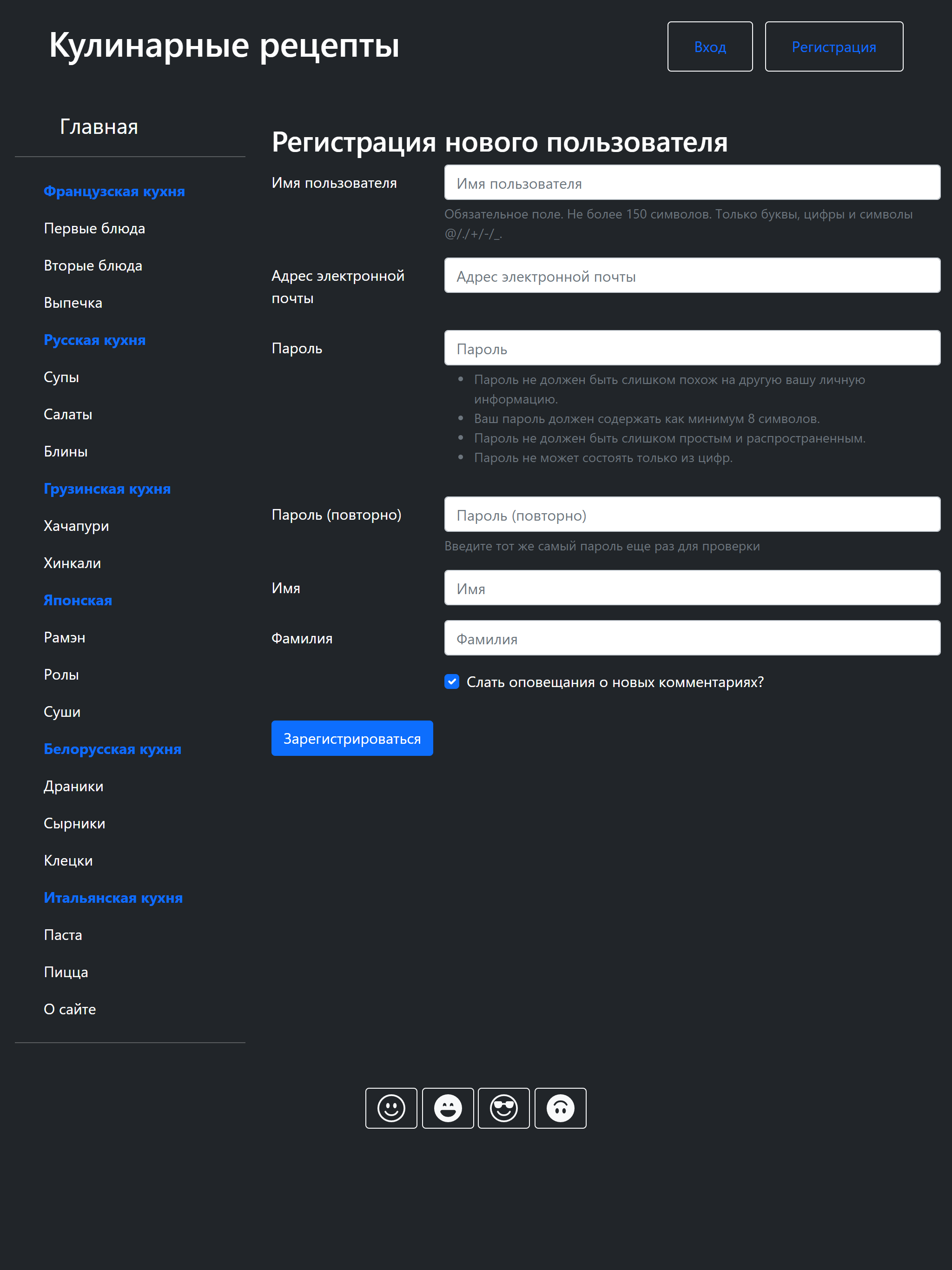The image size is (952, 1270).
Task: Open the Регистрация button in header
Action: pyautogui.click(x=834, y=46)
